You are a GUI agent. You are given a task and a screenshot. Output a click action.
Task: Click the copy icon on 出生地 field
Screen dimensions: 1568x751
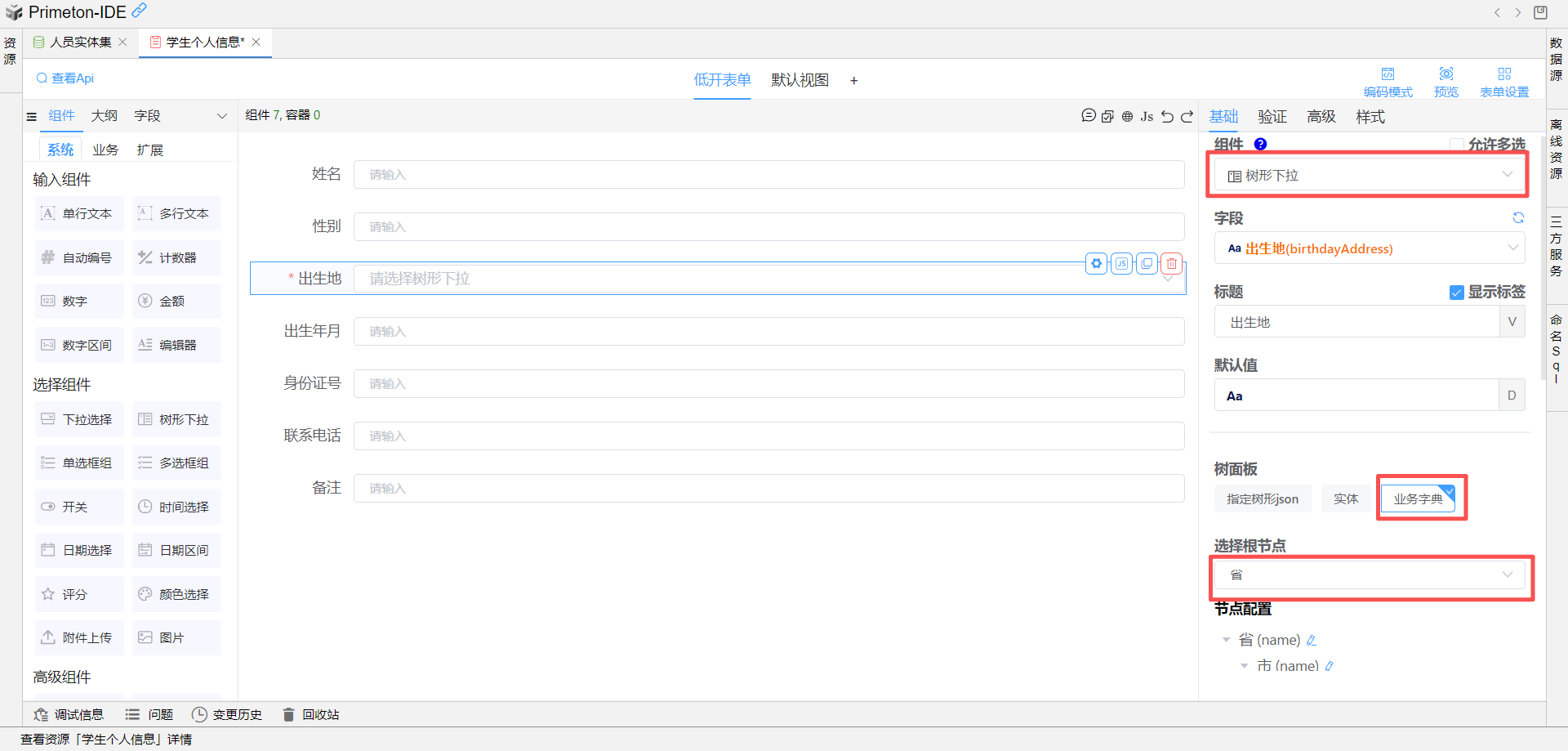pyautogui.click(x=1147, y=263)
